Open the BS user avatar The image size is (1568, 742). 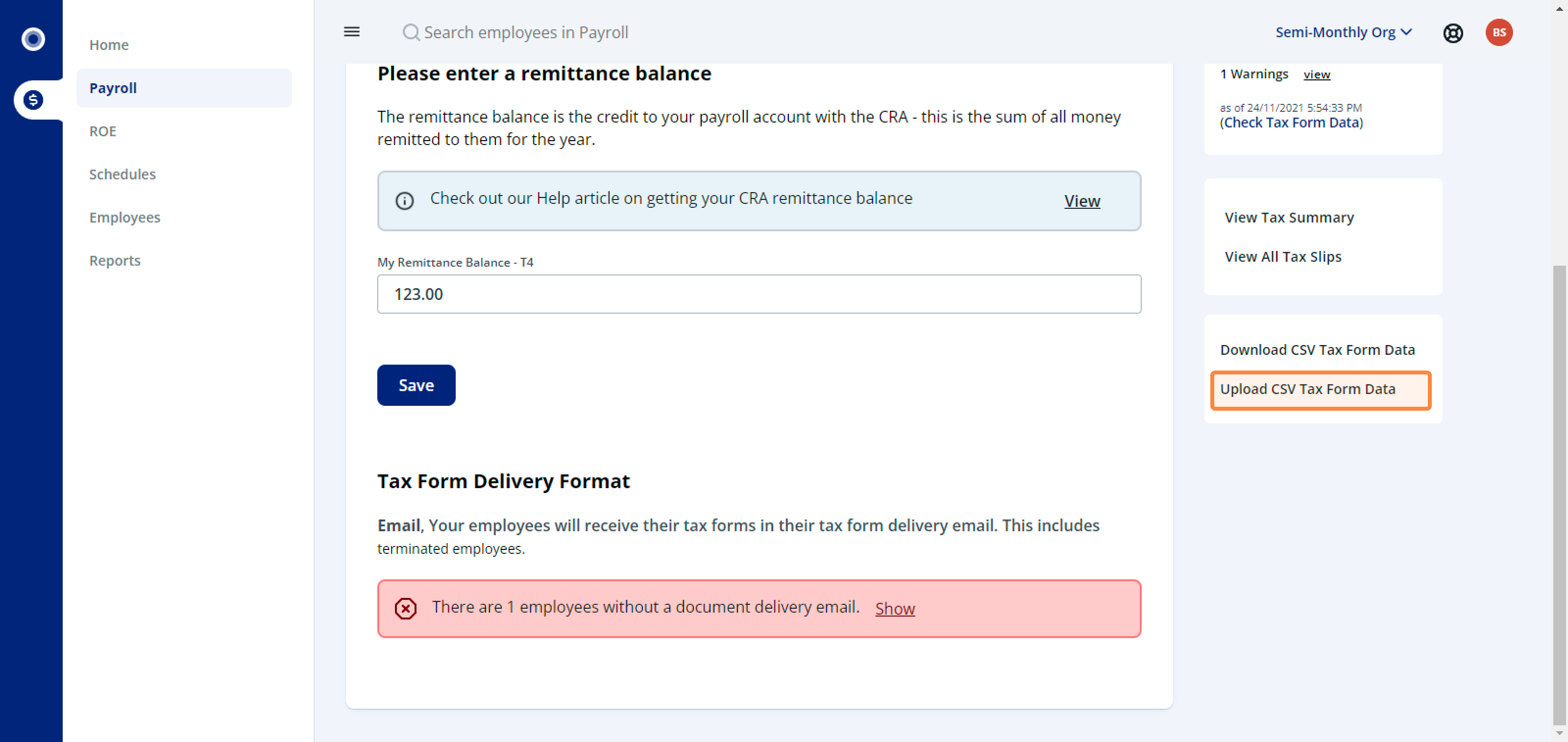(1498, 32)
